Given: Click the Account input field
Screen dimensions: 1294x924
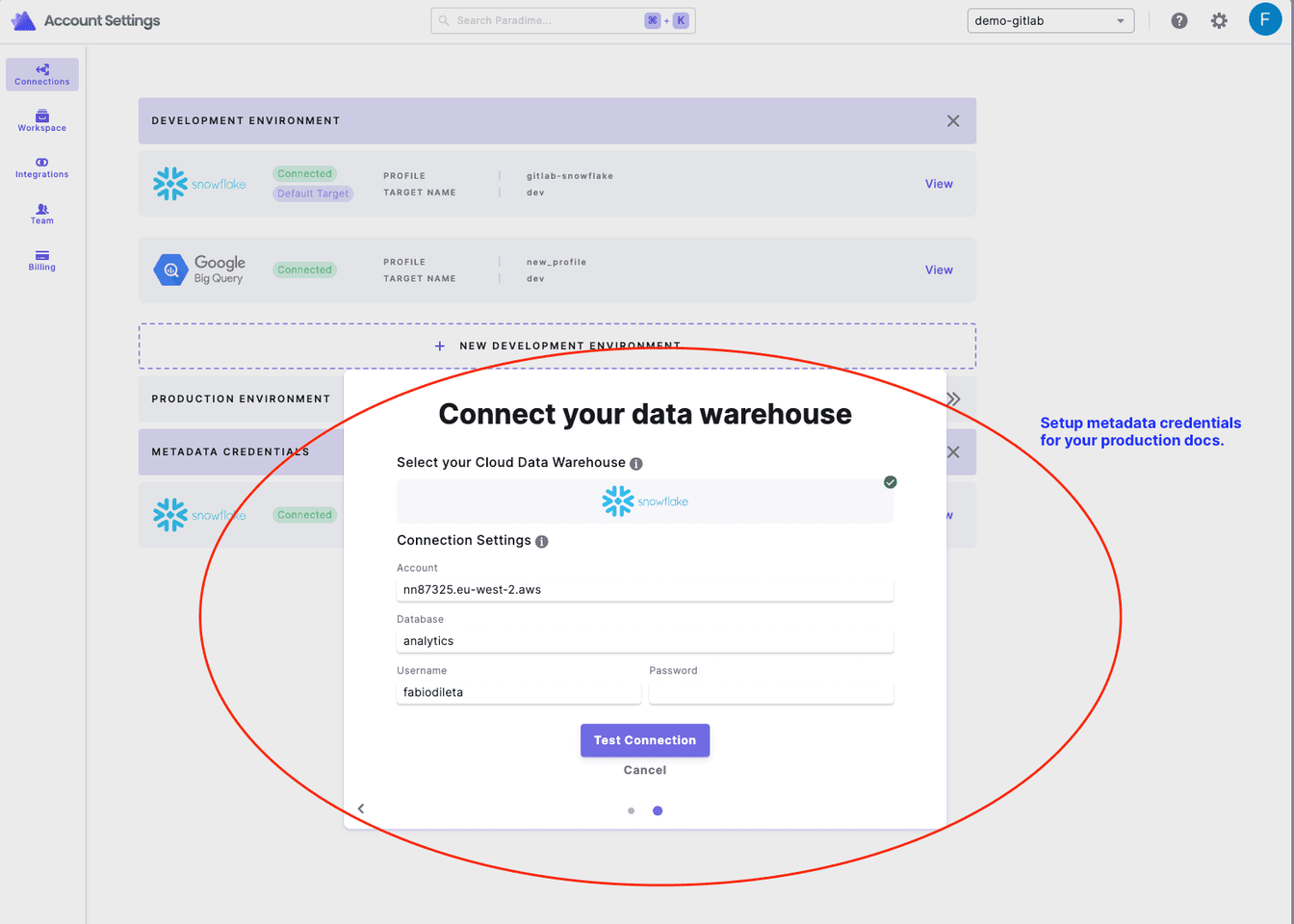Looking at the screenshot, I should point(645,589).
